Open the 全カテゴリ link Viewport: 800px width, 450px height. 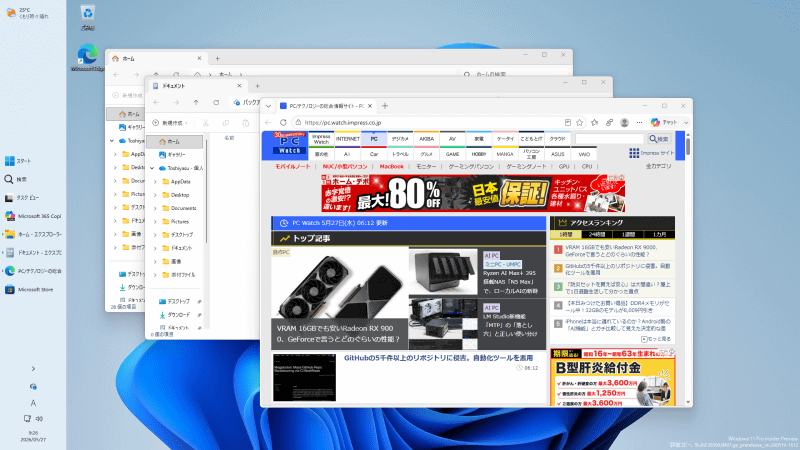659,166
